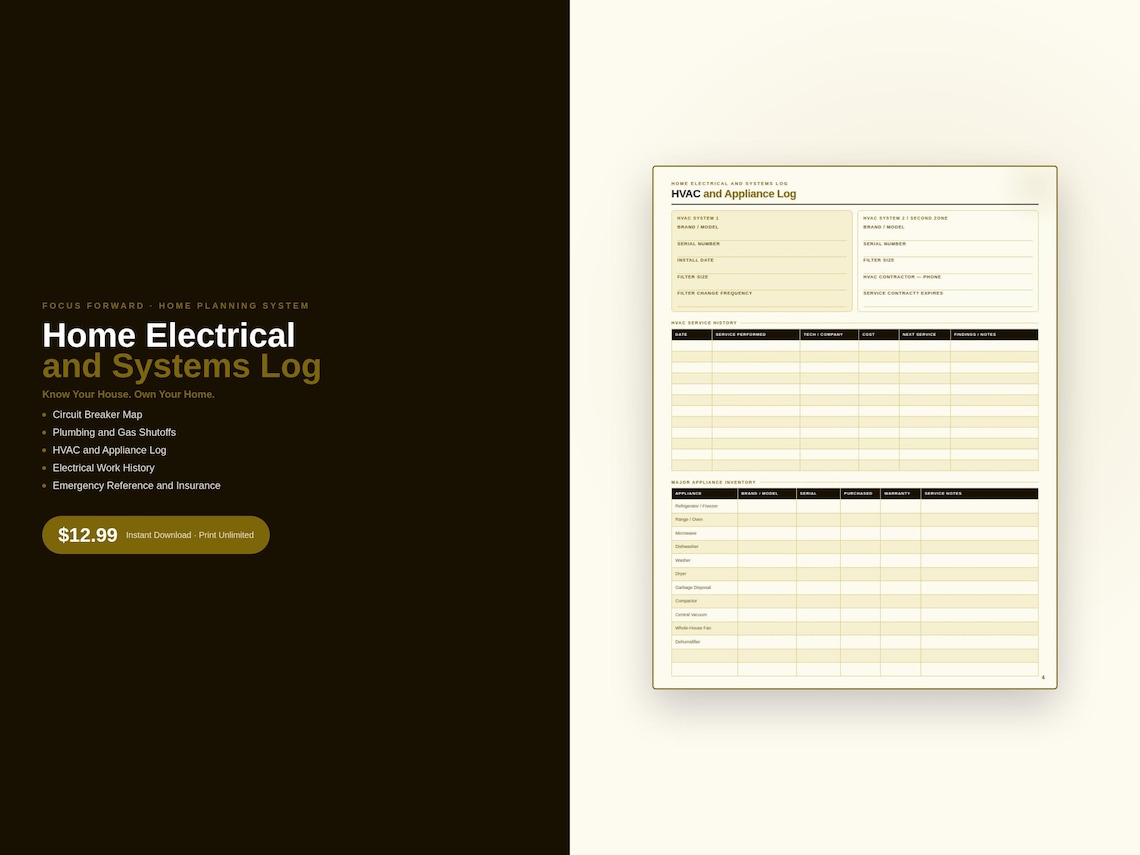Click the Filter Size field in HVAC System 2
The image size is (1140, 855).
pos(947,266)
